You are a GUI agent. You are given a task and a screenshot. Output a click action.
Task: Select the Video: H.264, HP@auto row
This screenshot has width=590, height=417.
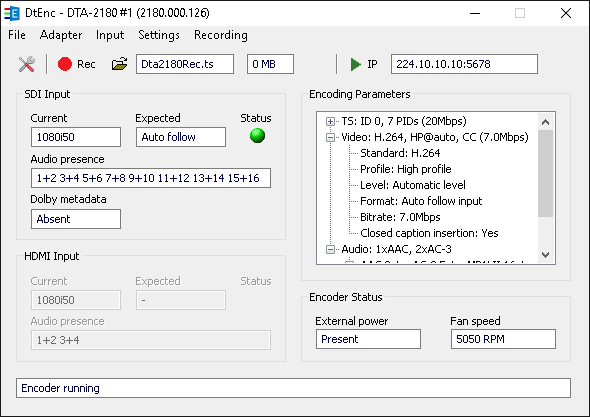435,137
